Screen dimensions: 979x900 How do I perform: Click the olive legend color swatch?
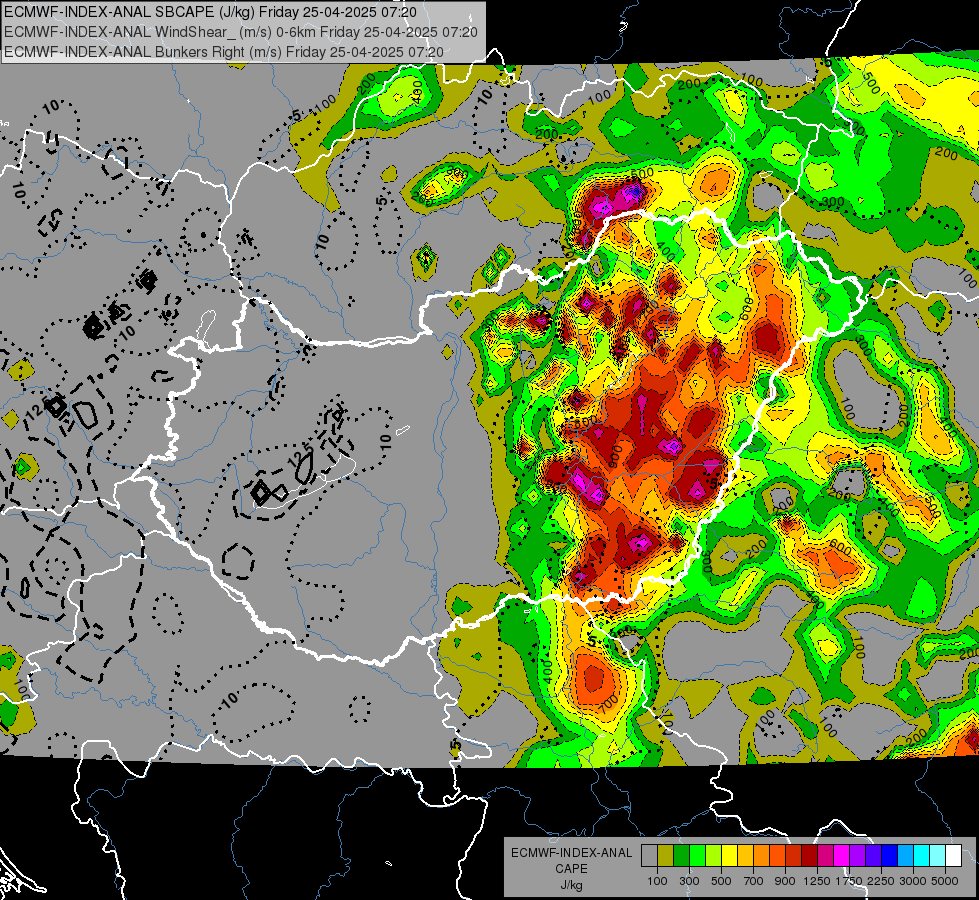pos(666,856)
